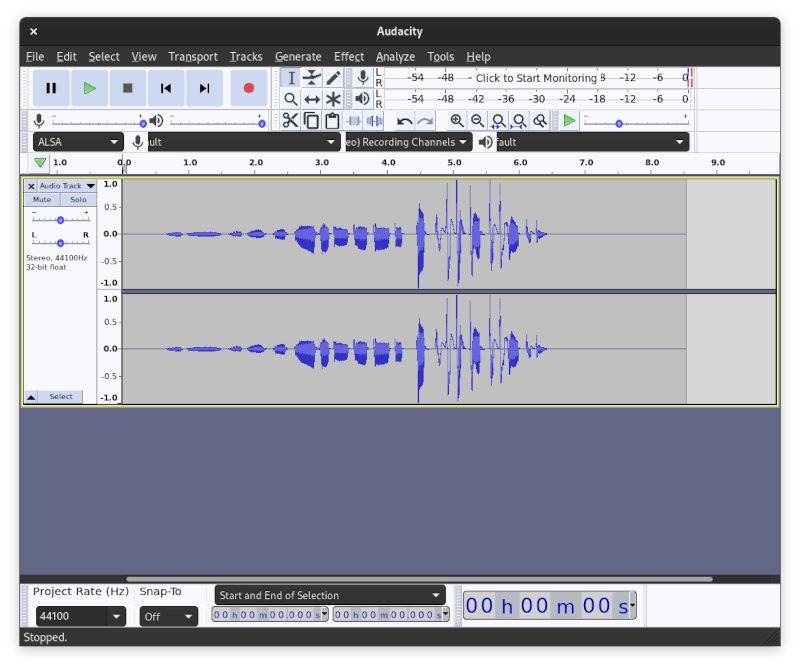The image size is (800, 665).
Task: Mute the Audio Track
Action: point(42,199)
